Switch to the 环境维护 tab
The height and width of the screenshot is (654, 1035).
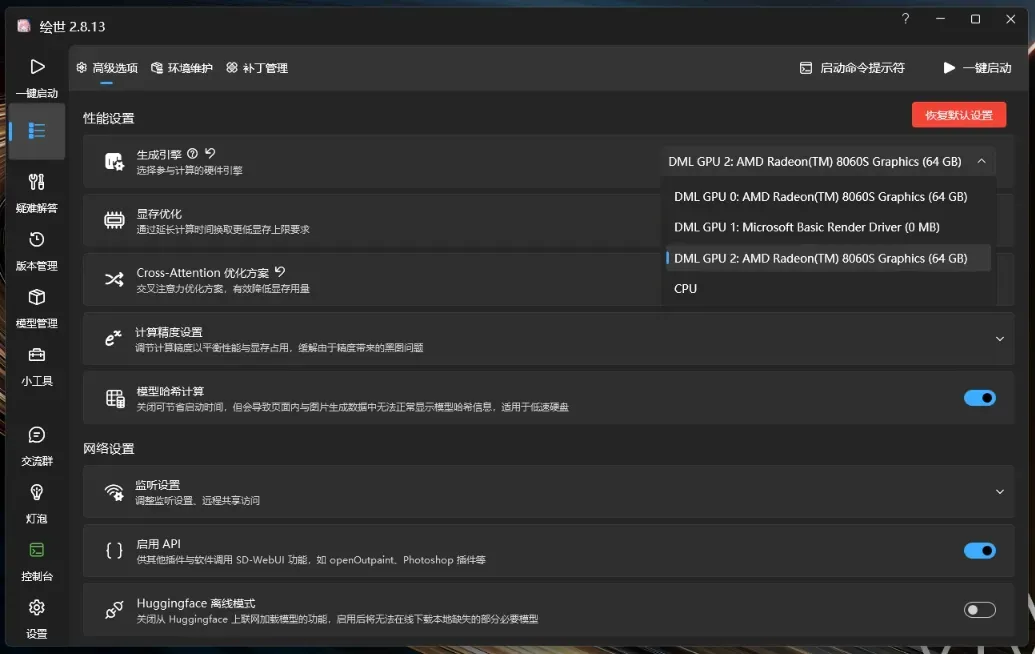[181, 68]
